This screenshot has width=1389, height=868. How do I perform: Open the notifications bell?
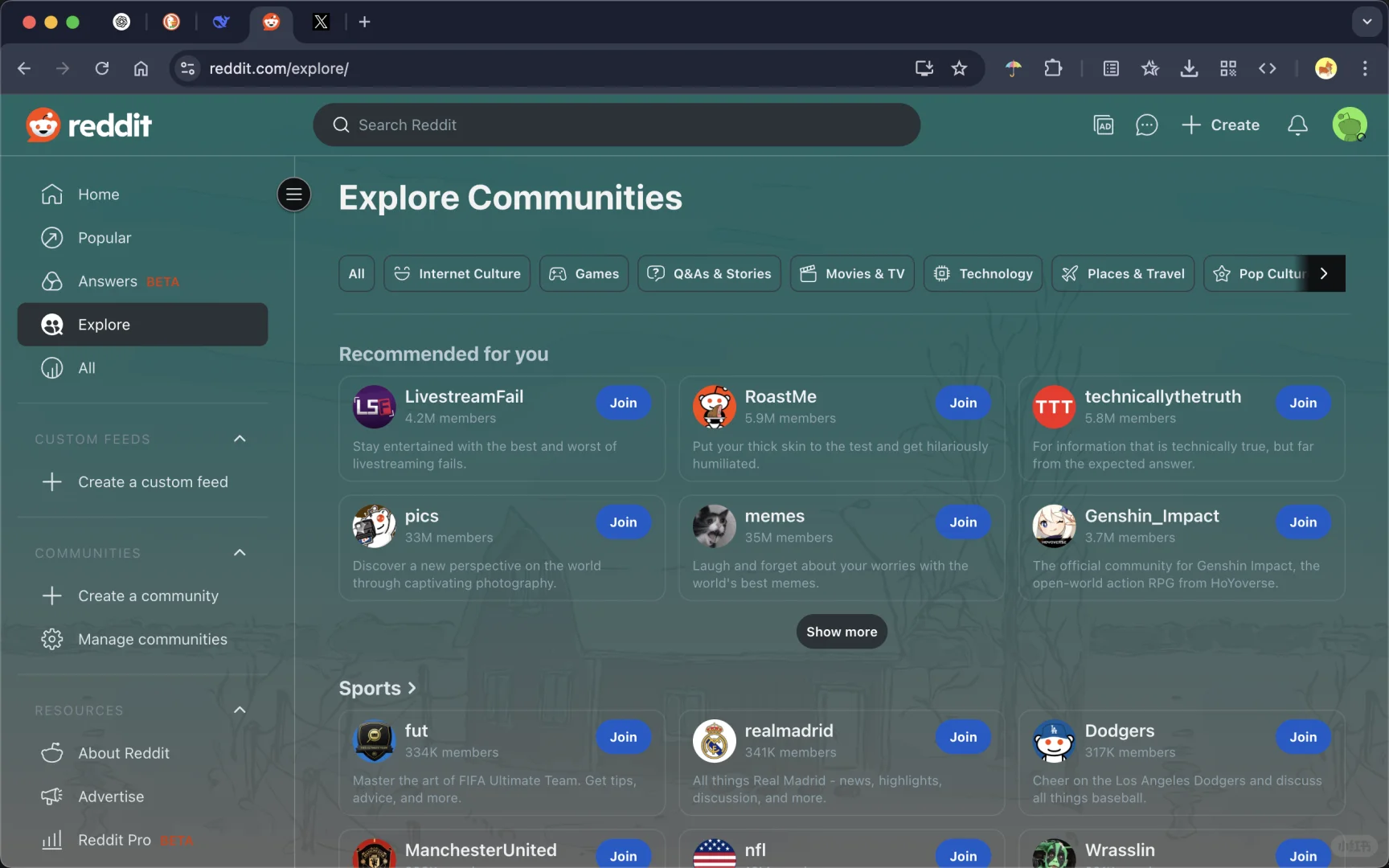(x=1297, y=125)
